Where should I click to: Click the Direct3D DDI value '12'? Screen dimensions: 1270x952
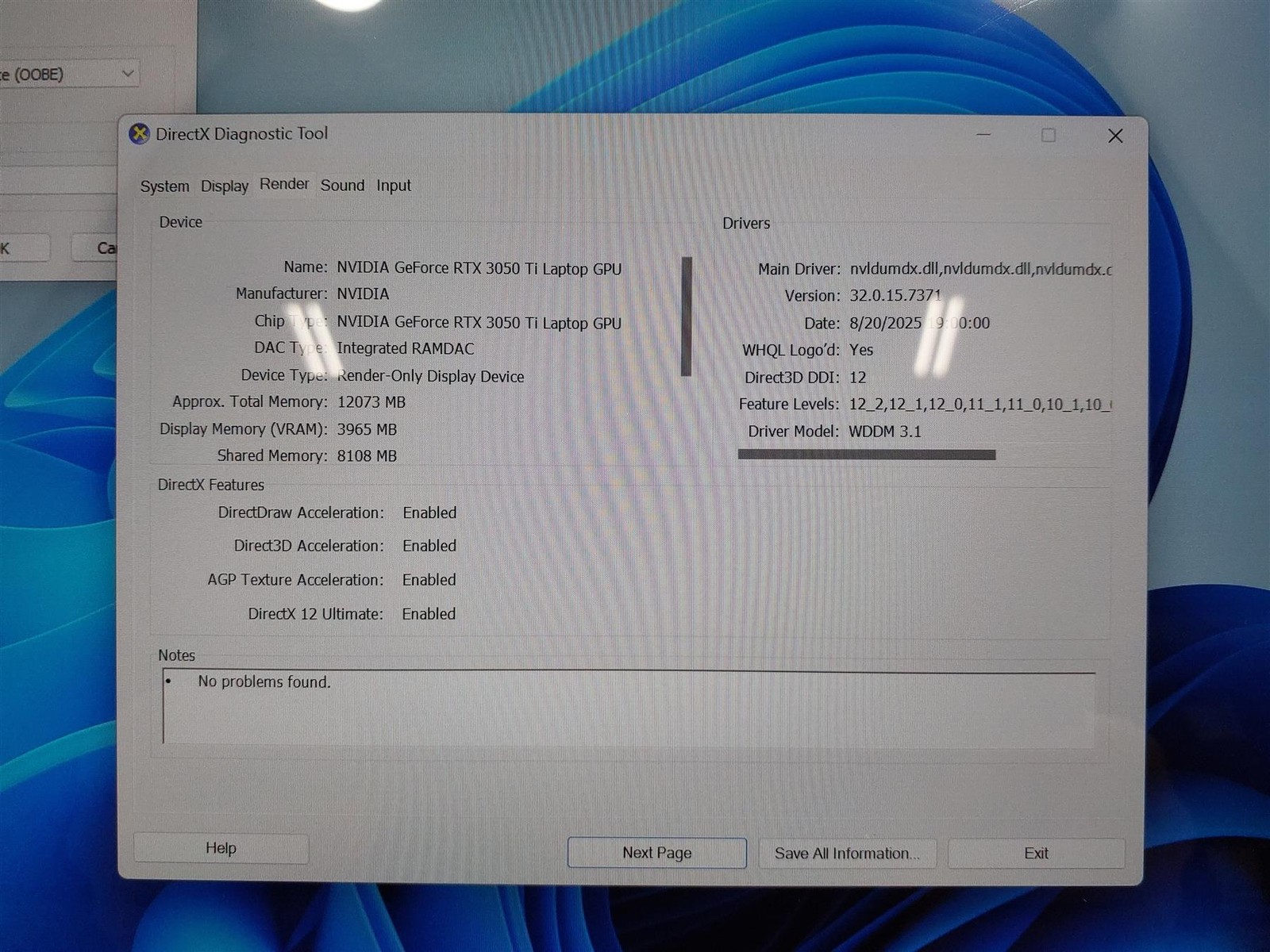click(x=858, y=378)
